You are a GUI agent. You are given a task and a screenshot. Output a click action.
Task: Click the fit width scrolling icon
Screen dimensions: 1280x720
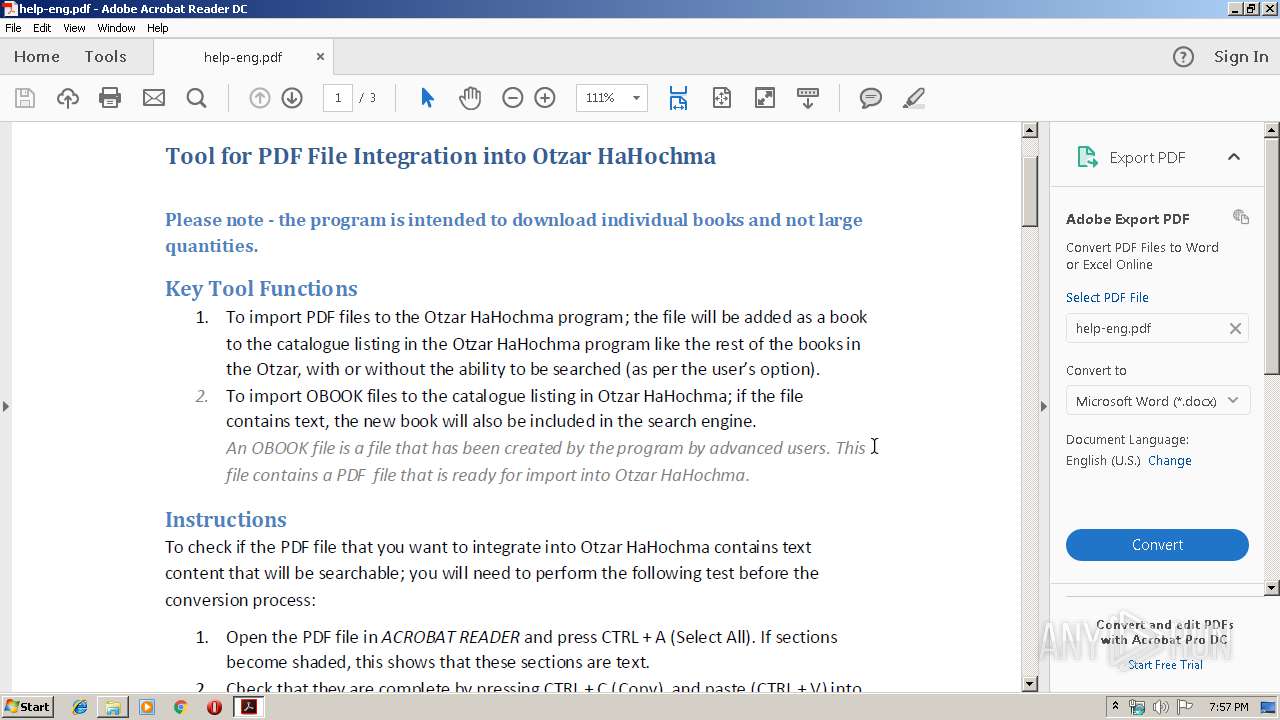(678, 98)
